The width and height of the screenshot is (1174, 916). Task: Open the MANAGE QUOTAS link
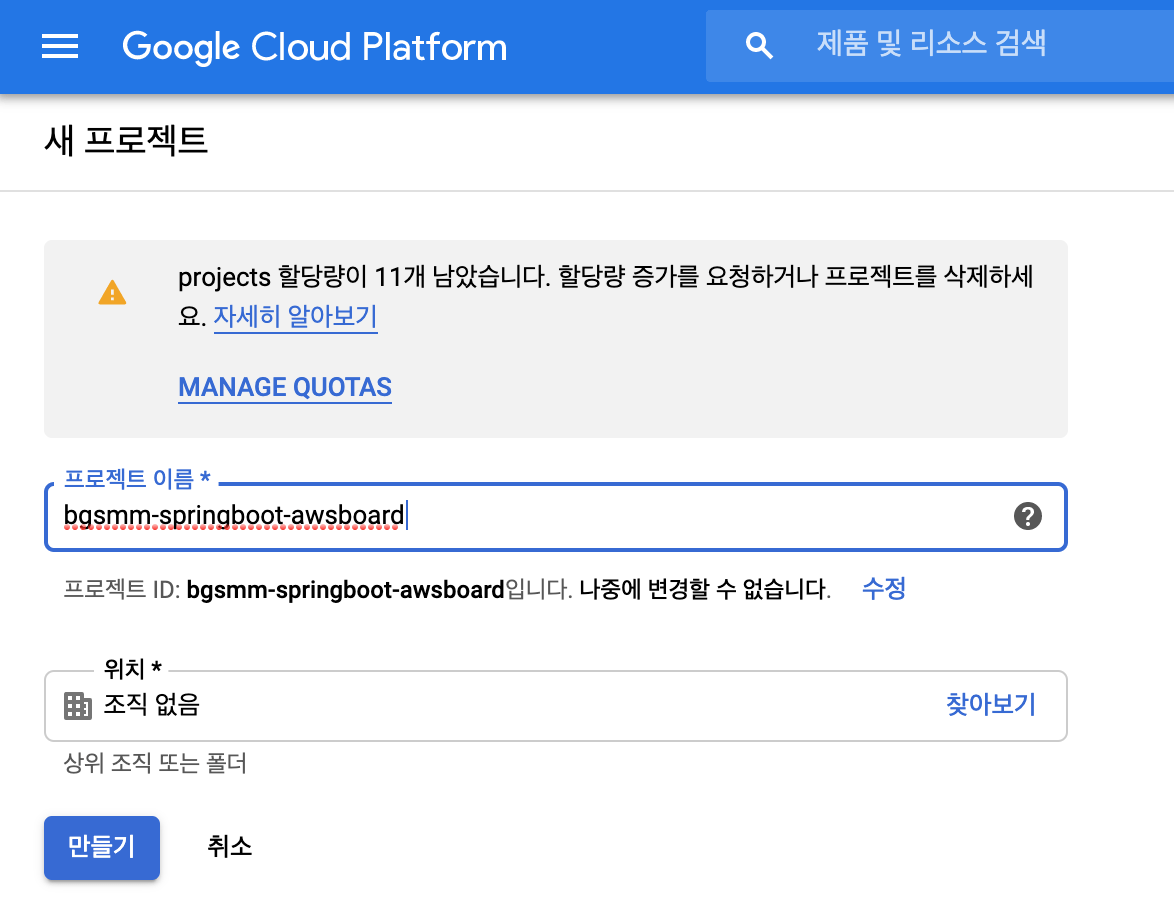[284, 387]
